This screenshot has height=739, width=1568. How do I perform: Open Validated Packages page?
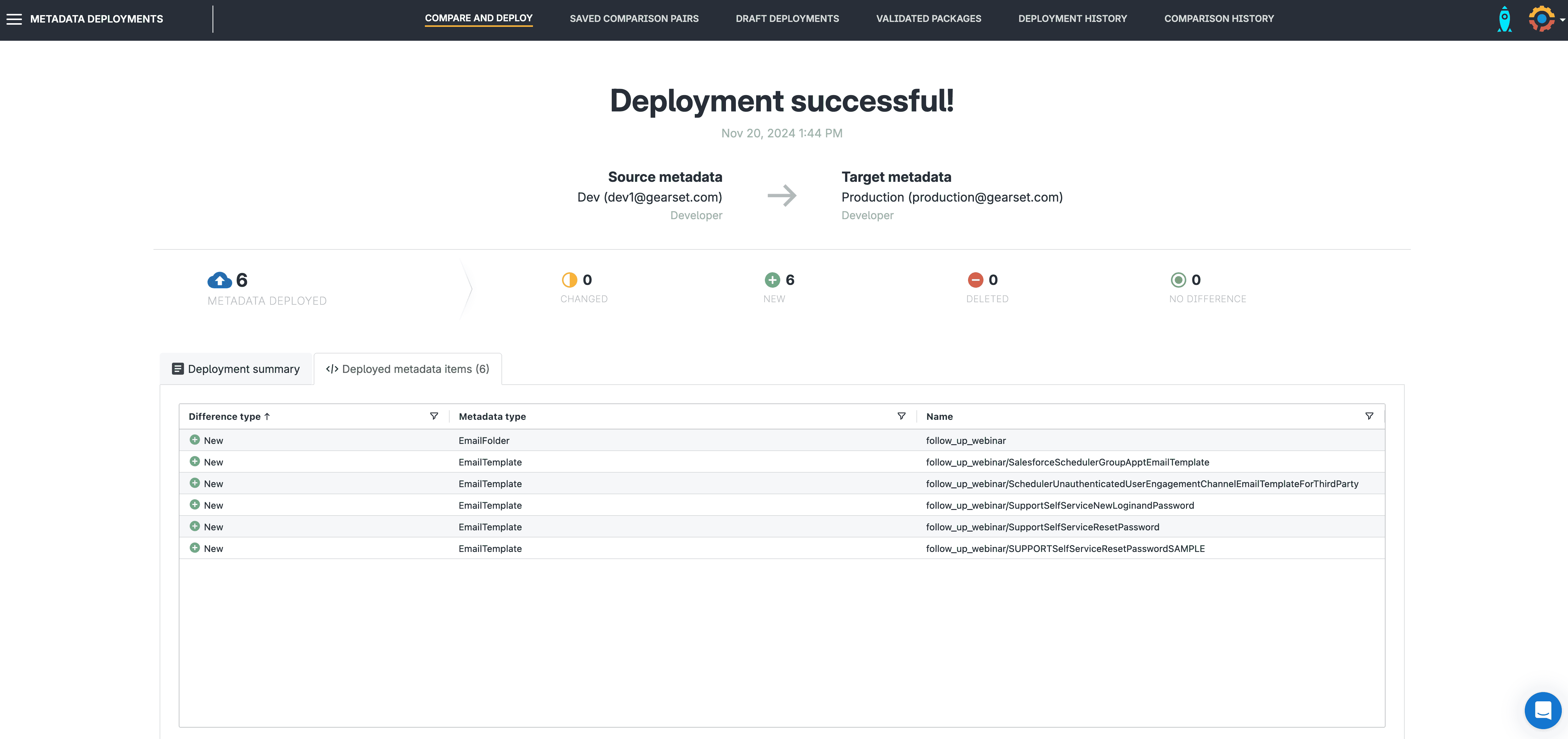click(x=928, y=19)
